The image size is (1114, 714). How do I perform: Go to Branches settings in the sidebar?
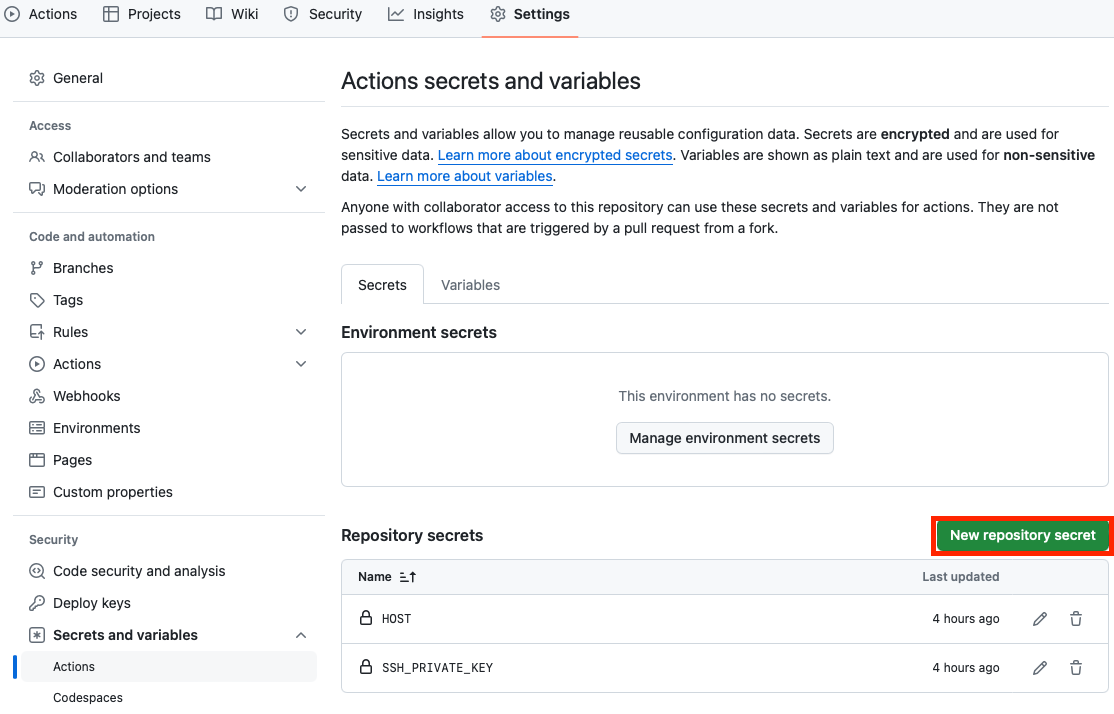point(83,268)
